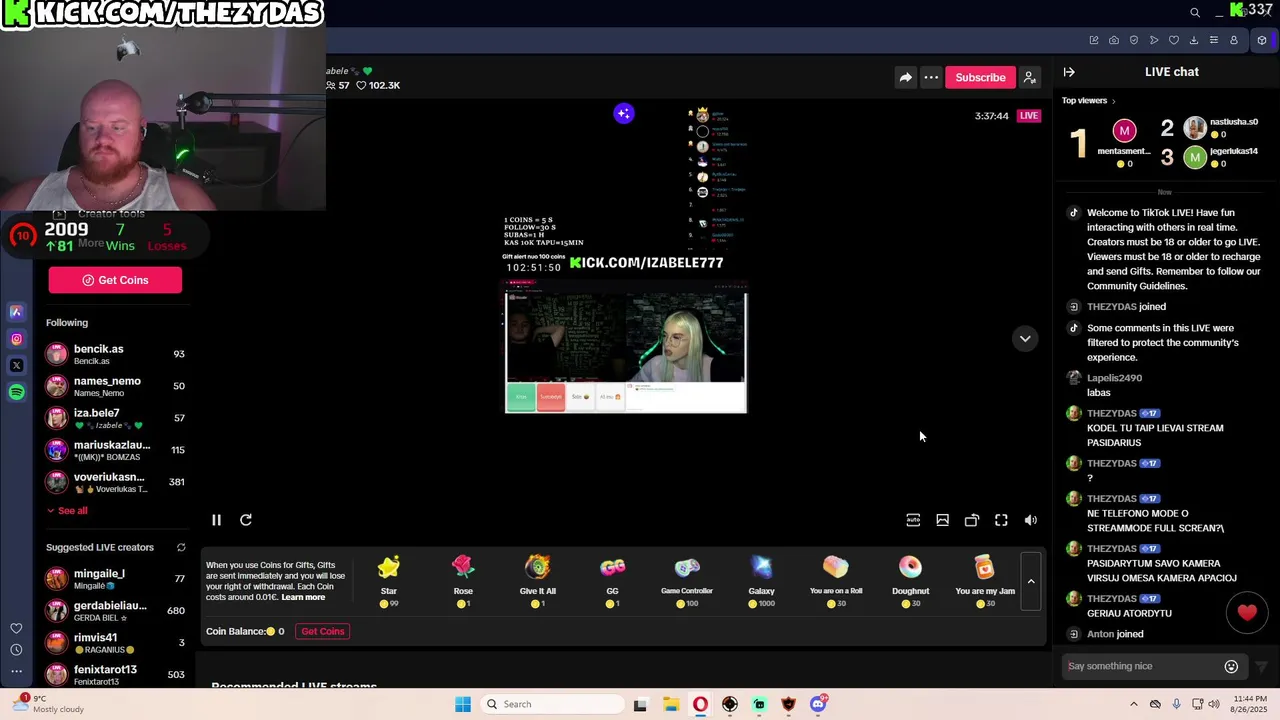Send the Galaxy gift
The height and width of the screenshot is (720, 1280).
(761, 582)
